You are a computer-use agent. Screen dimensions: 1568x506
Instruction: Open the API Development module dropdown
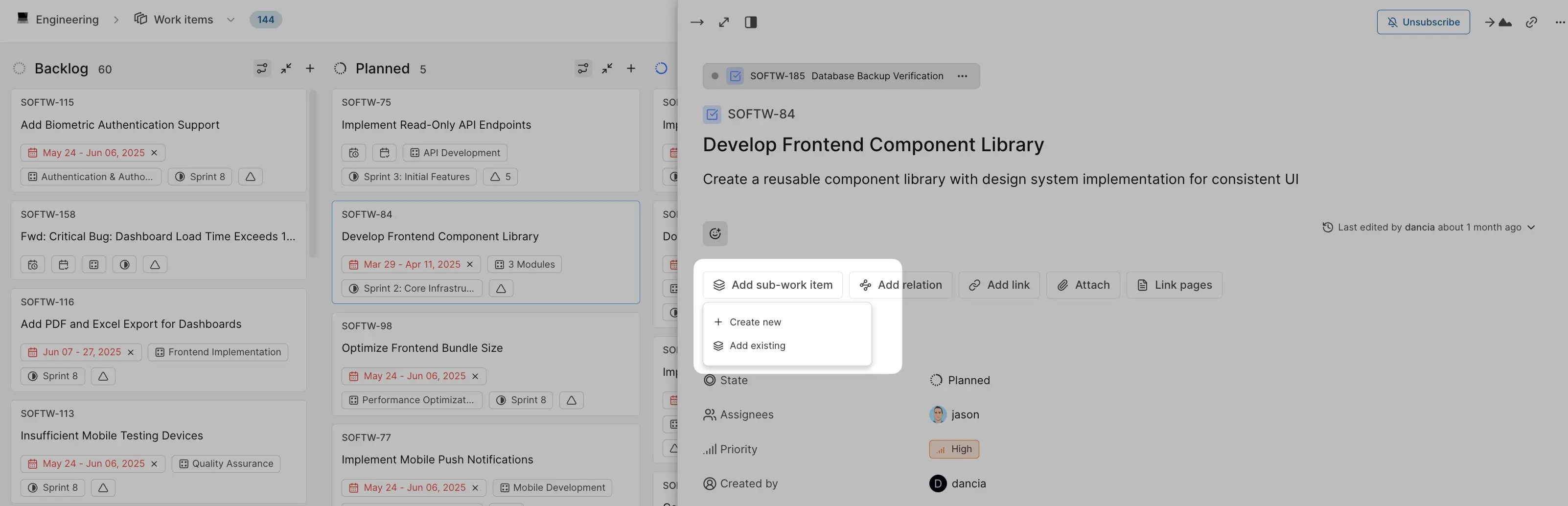click(455, 153)
